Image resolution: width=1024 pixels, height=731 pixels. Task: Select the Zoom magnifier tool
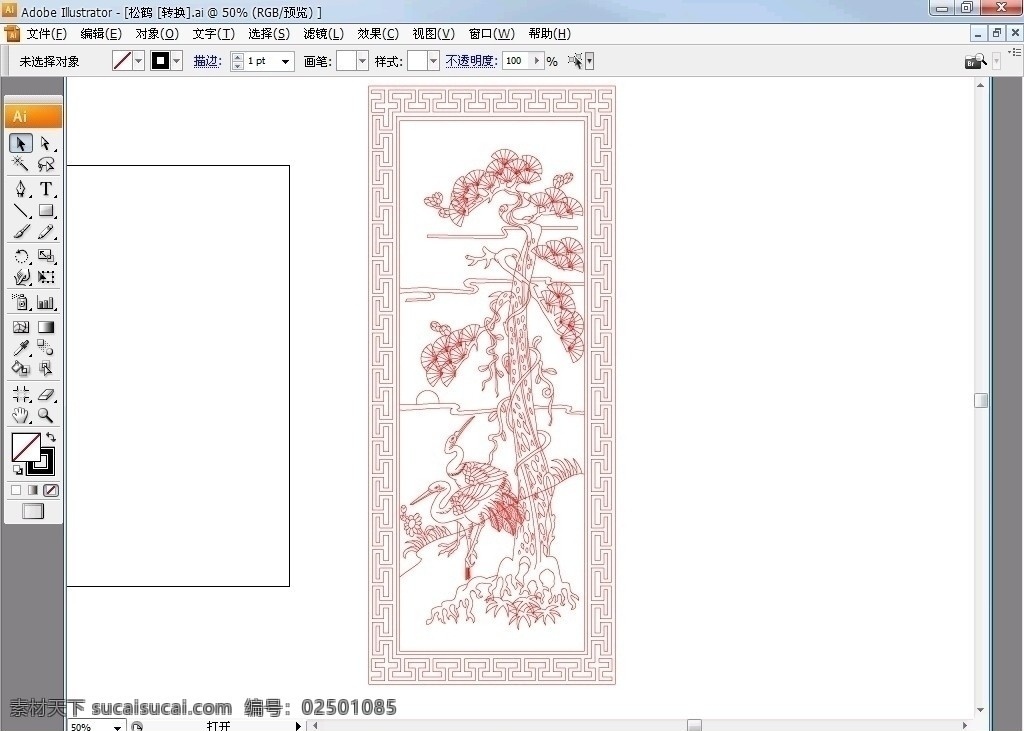pyautogui.click(x=46, y=415)
